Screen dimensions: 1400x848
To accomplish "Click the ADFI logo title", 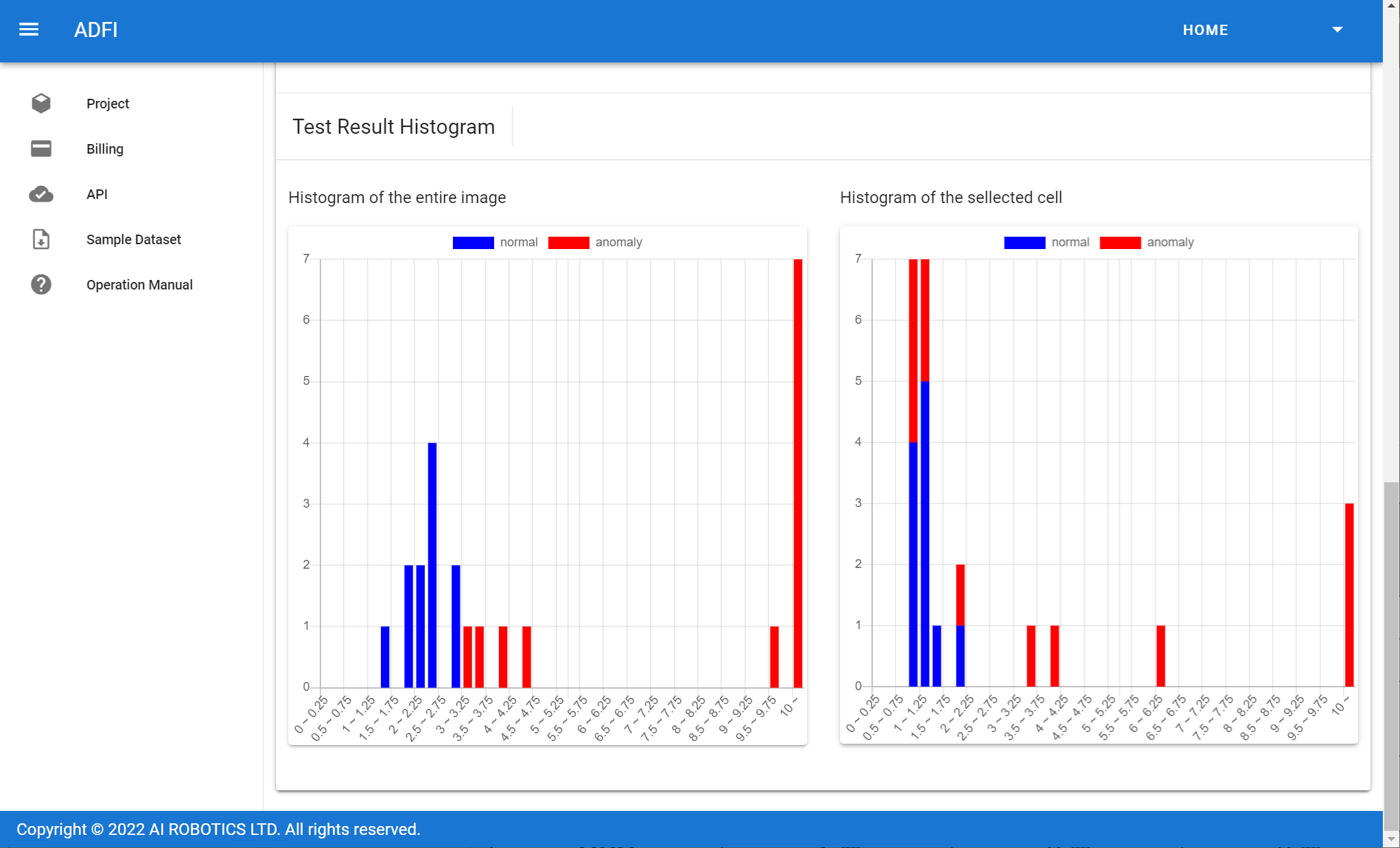I will (96, 30).
